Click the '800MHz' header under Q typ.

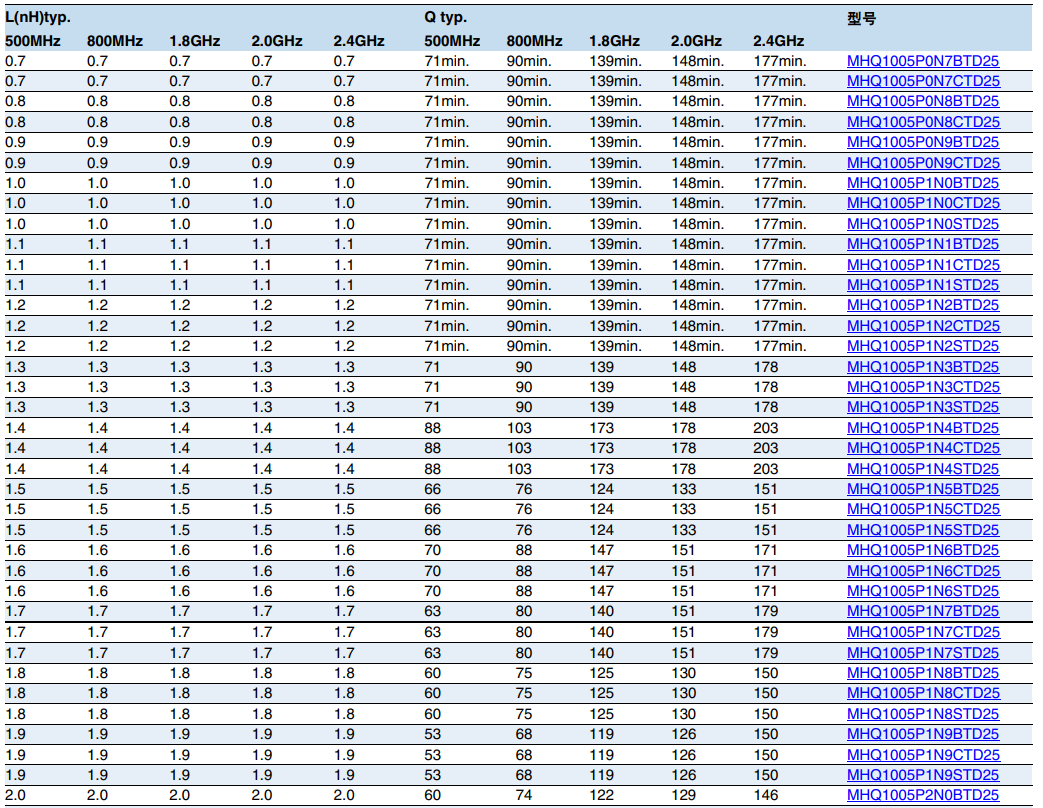tap(535, 41)
